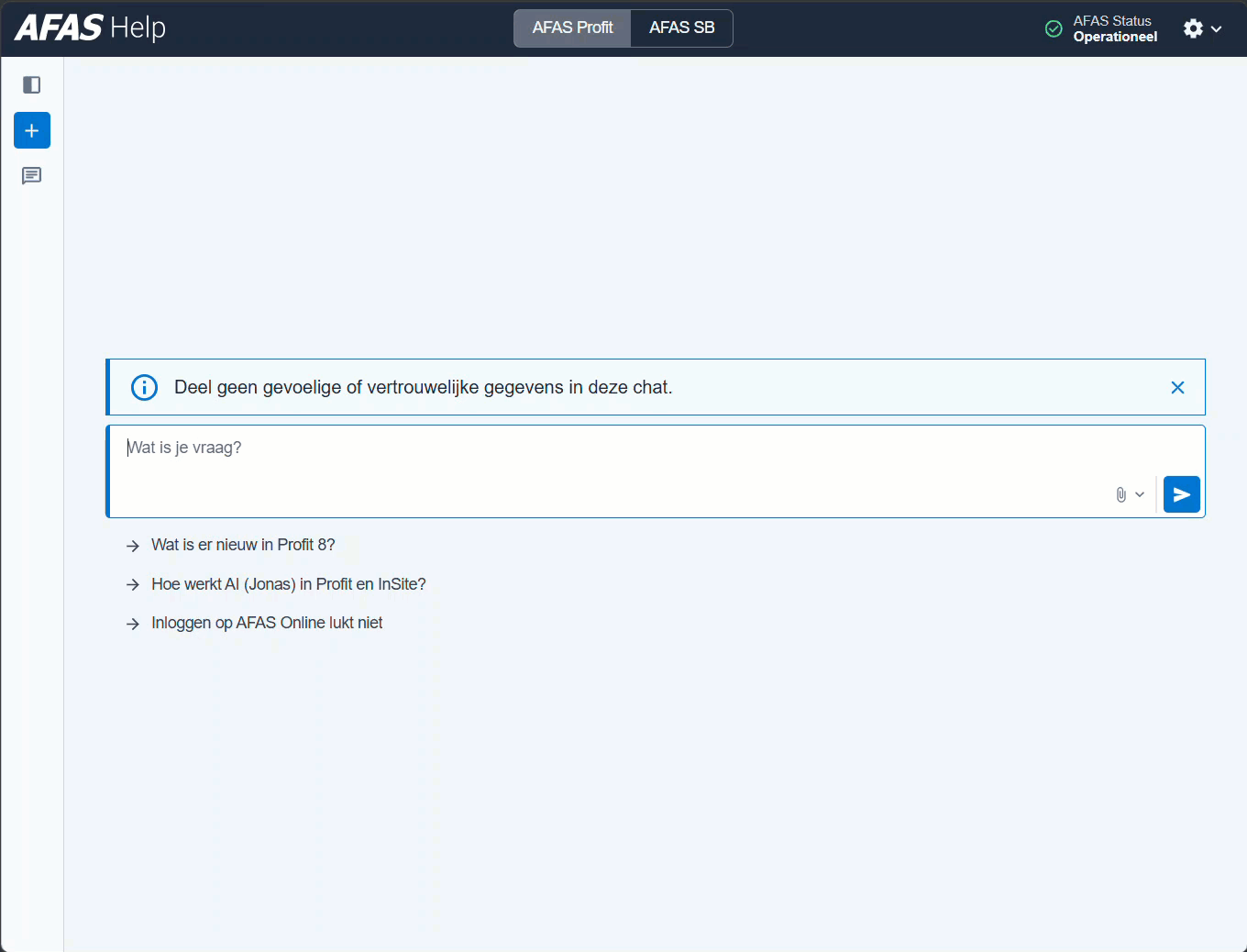Screen dimensions: 1247x952
Task: Select 'Inloggen op AFAS Online lukt niet'
Action: pos(267,623)
